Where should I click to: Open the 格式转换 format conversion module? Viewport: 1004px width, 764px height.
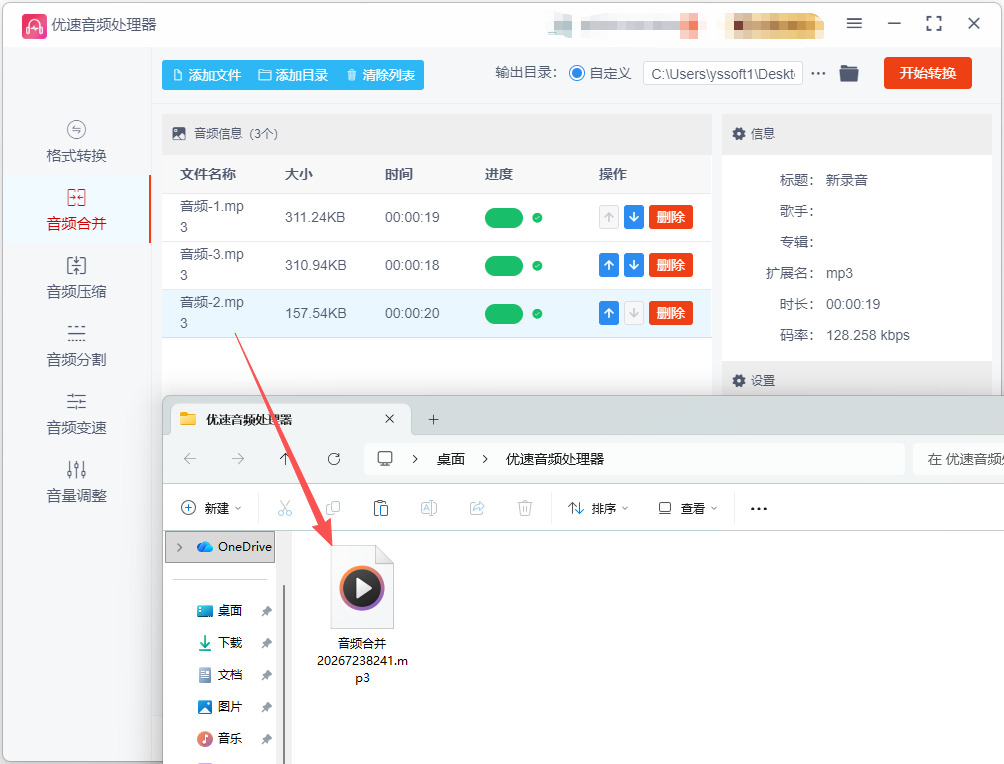[x=76, y=142]
